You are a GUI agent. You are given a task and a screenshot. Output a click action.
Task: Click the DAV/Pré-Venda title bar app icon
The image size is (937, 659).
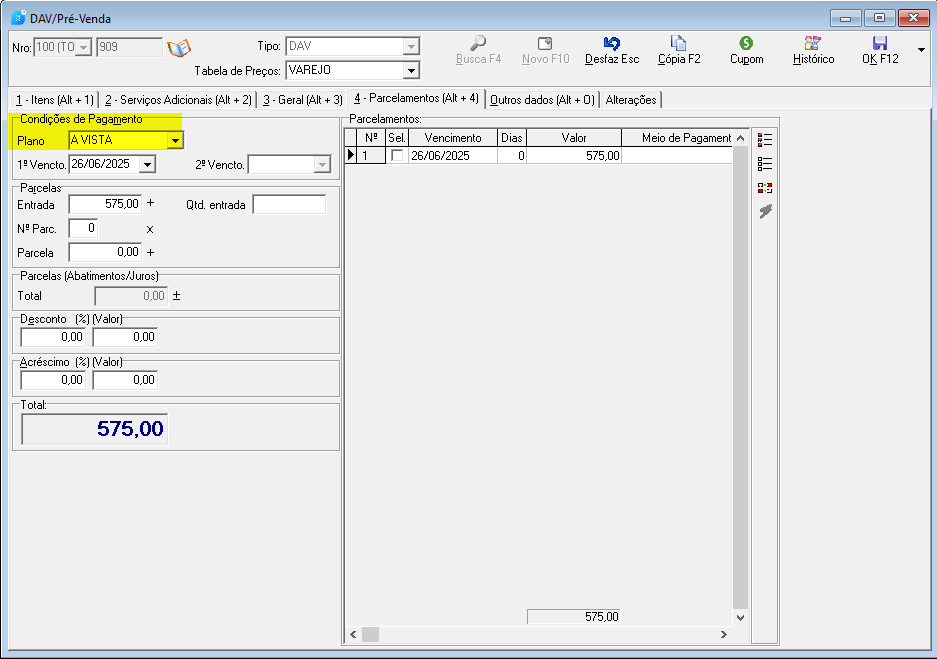point(19,18)
